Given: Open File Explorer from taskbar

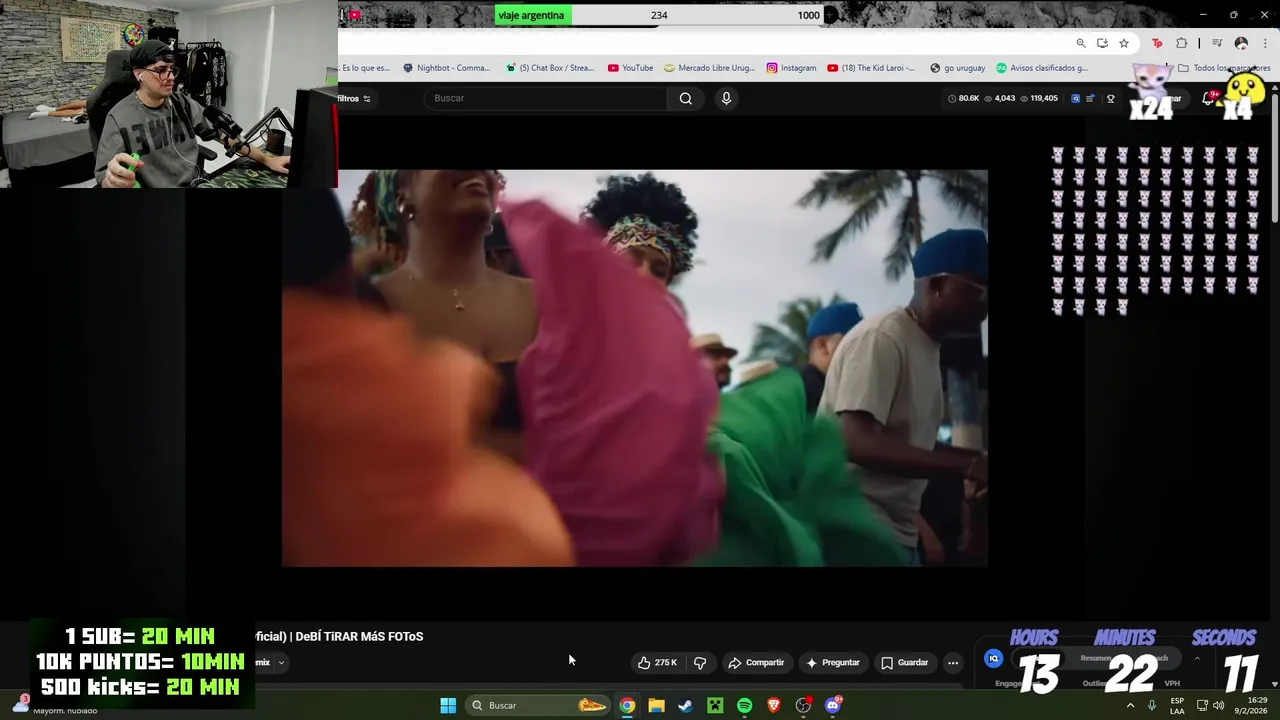Looking at the screenshot, I should coord(656,705).
